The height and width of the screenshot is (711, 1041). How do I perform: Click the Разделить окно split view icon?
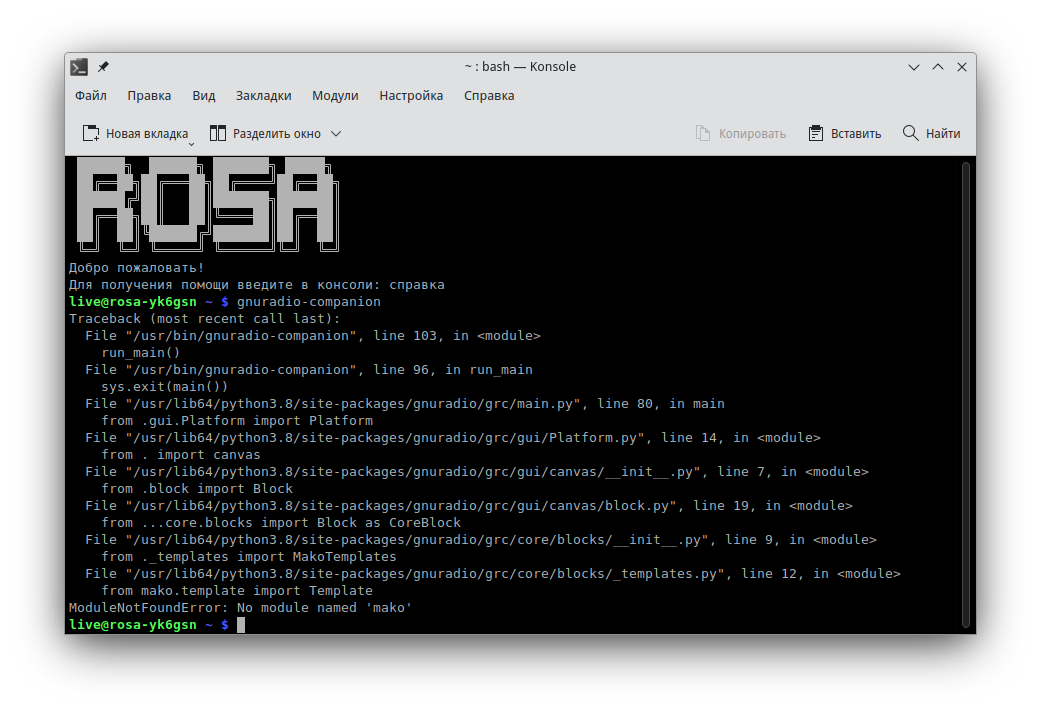pyautogui.click(x=218, y=133)
